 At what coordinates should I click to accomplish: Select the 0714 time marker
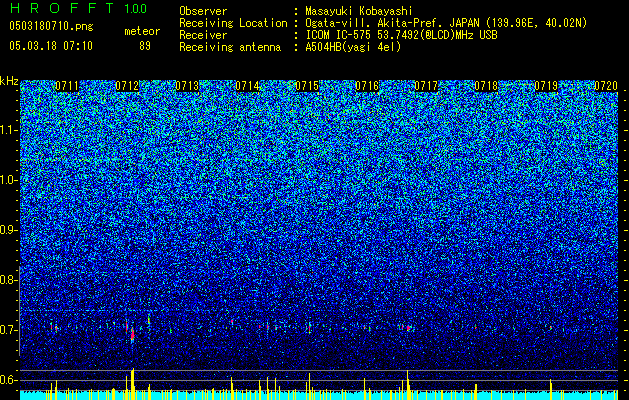[247, 86]
